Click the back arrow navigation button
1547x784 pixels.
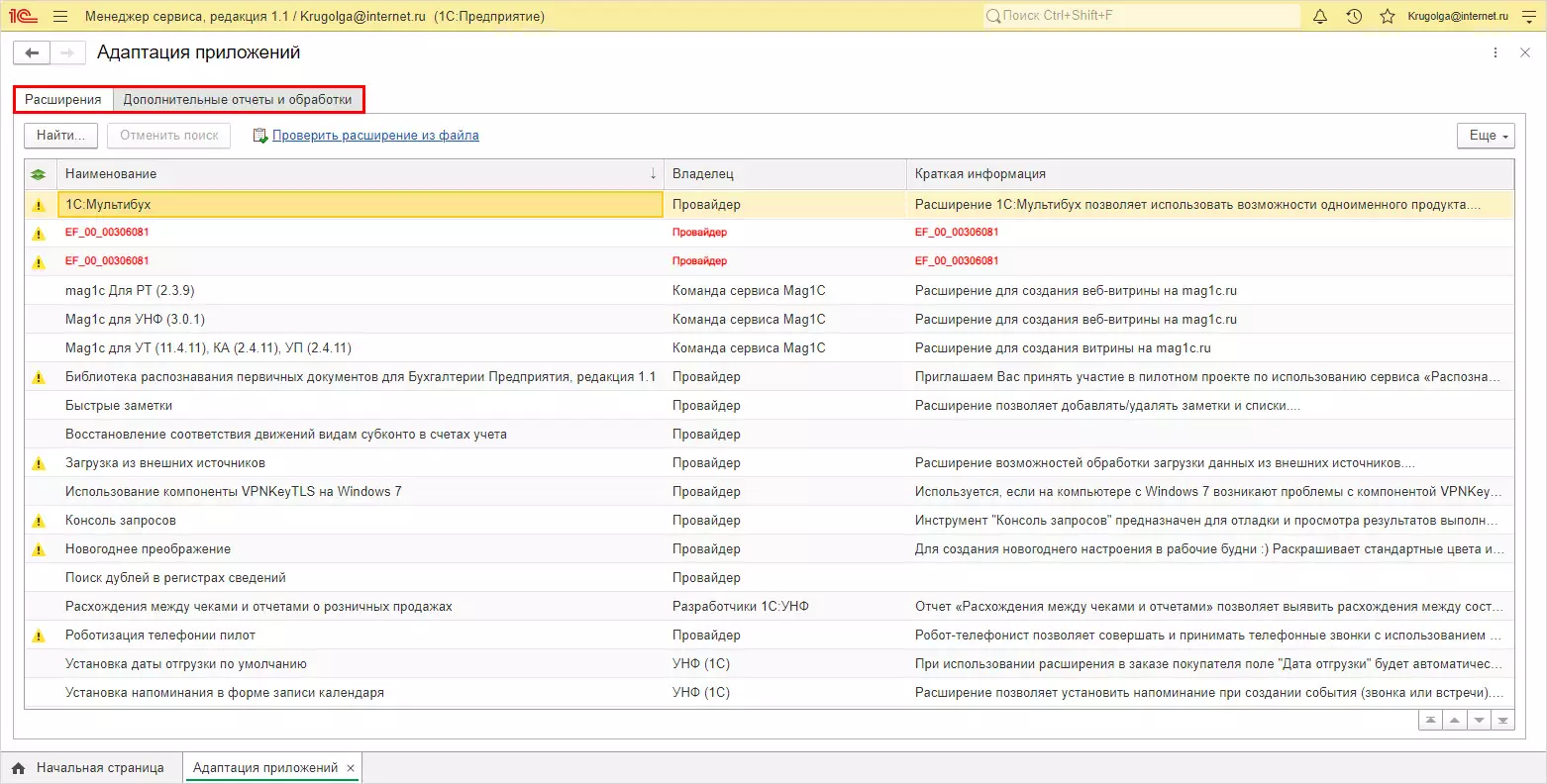pos(32,52)
